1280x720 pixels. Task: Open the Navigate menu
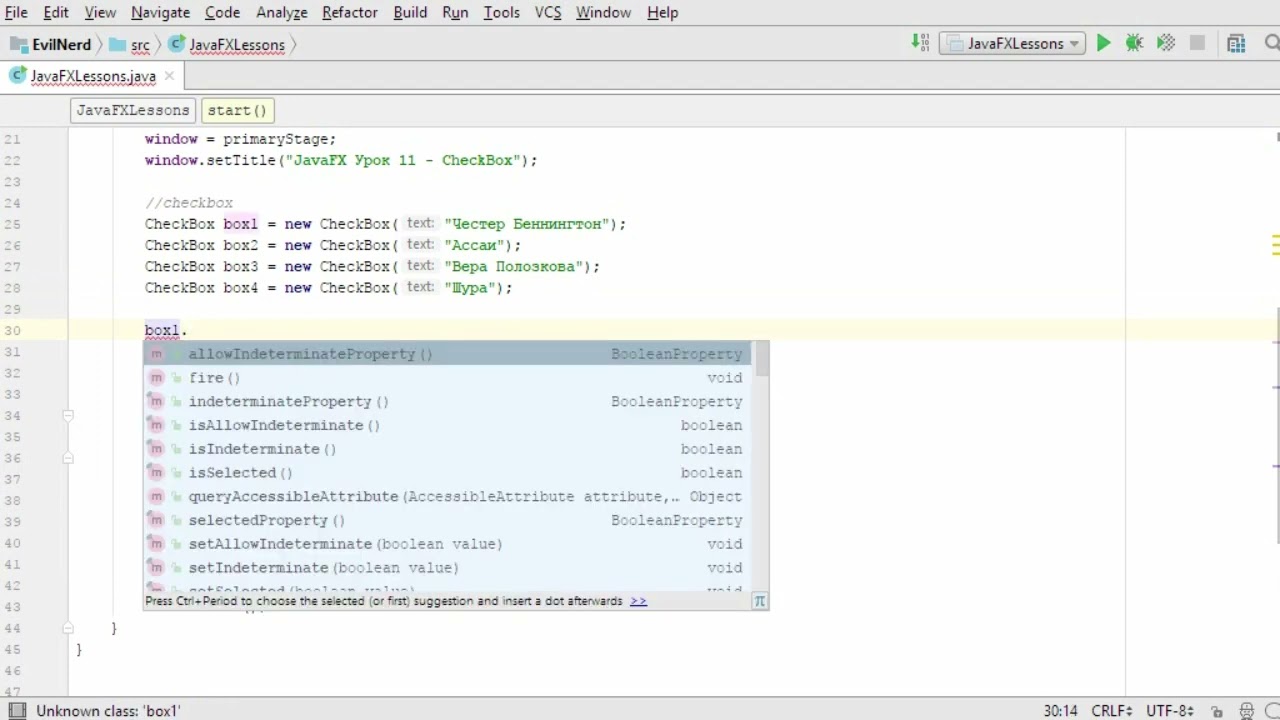coord(160,12)
